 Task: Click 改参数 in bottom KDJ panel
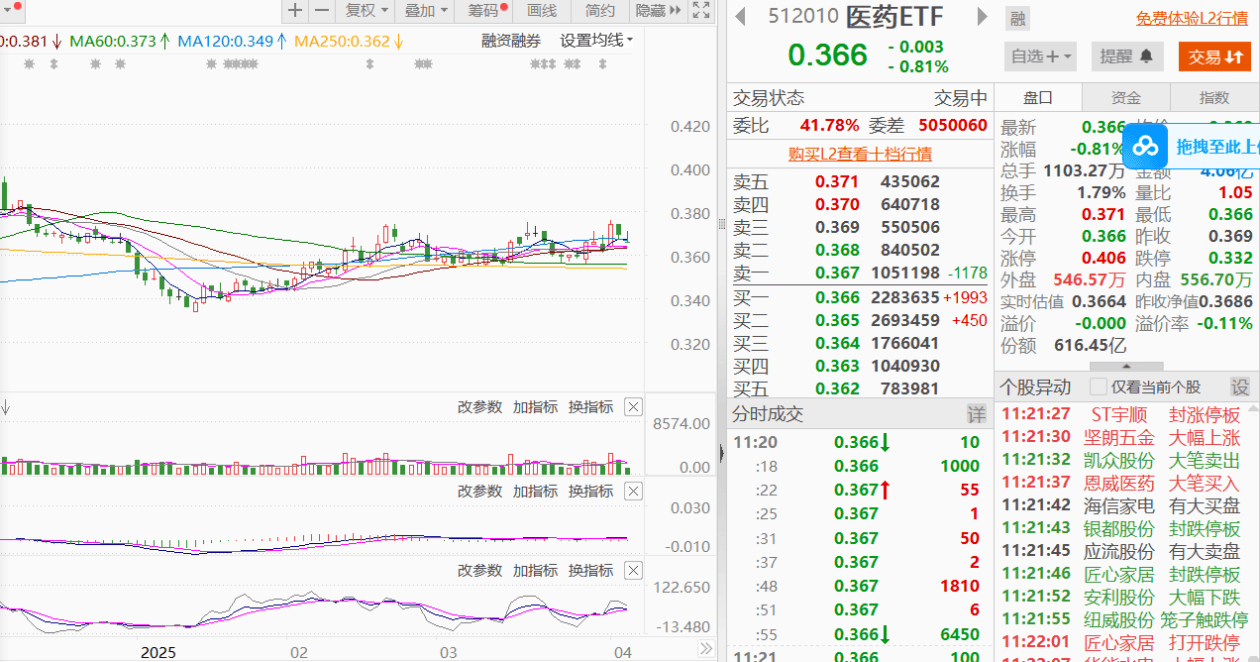479,571
